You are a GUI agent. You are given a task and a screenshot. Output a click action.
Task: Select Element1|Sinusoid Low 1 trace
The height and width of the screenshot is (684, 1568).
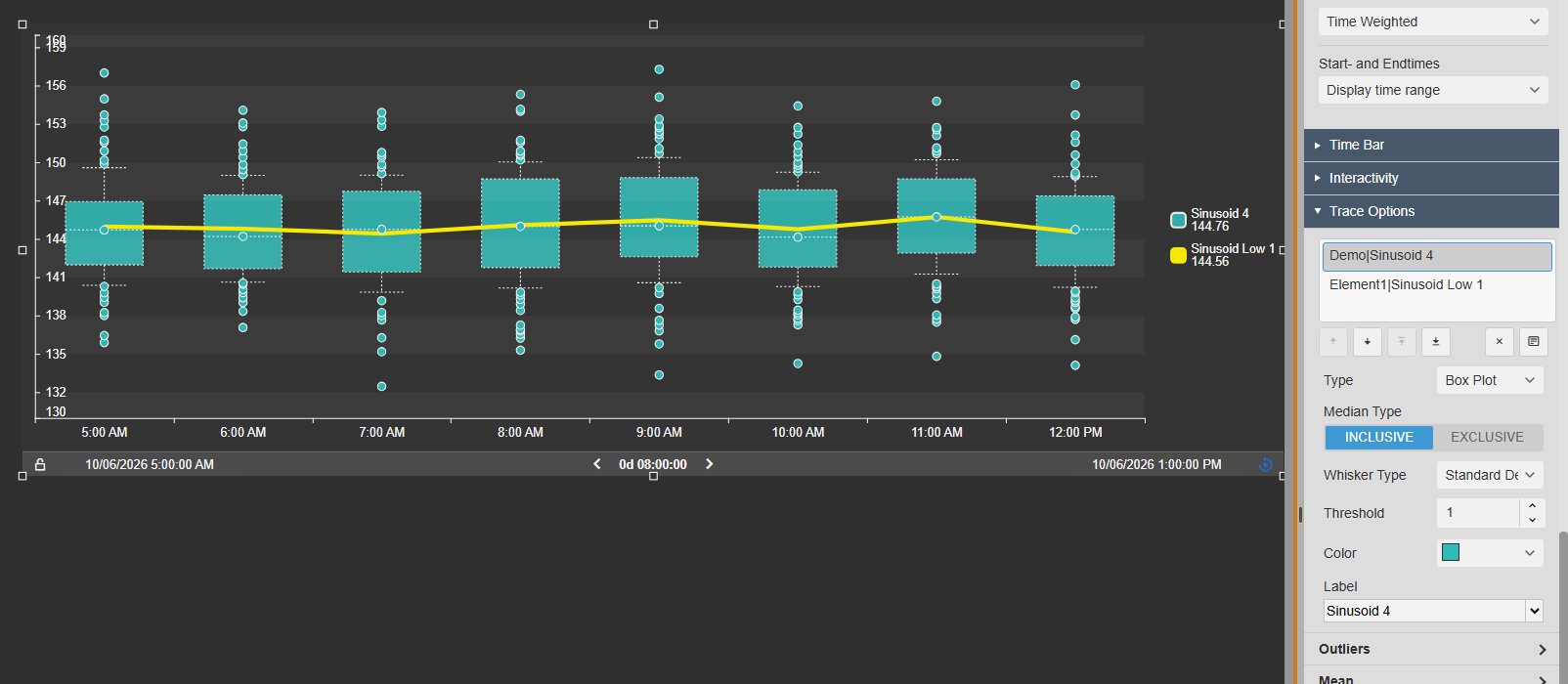1437,285
